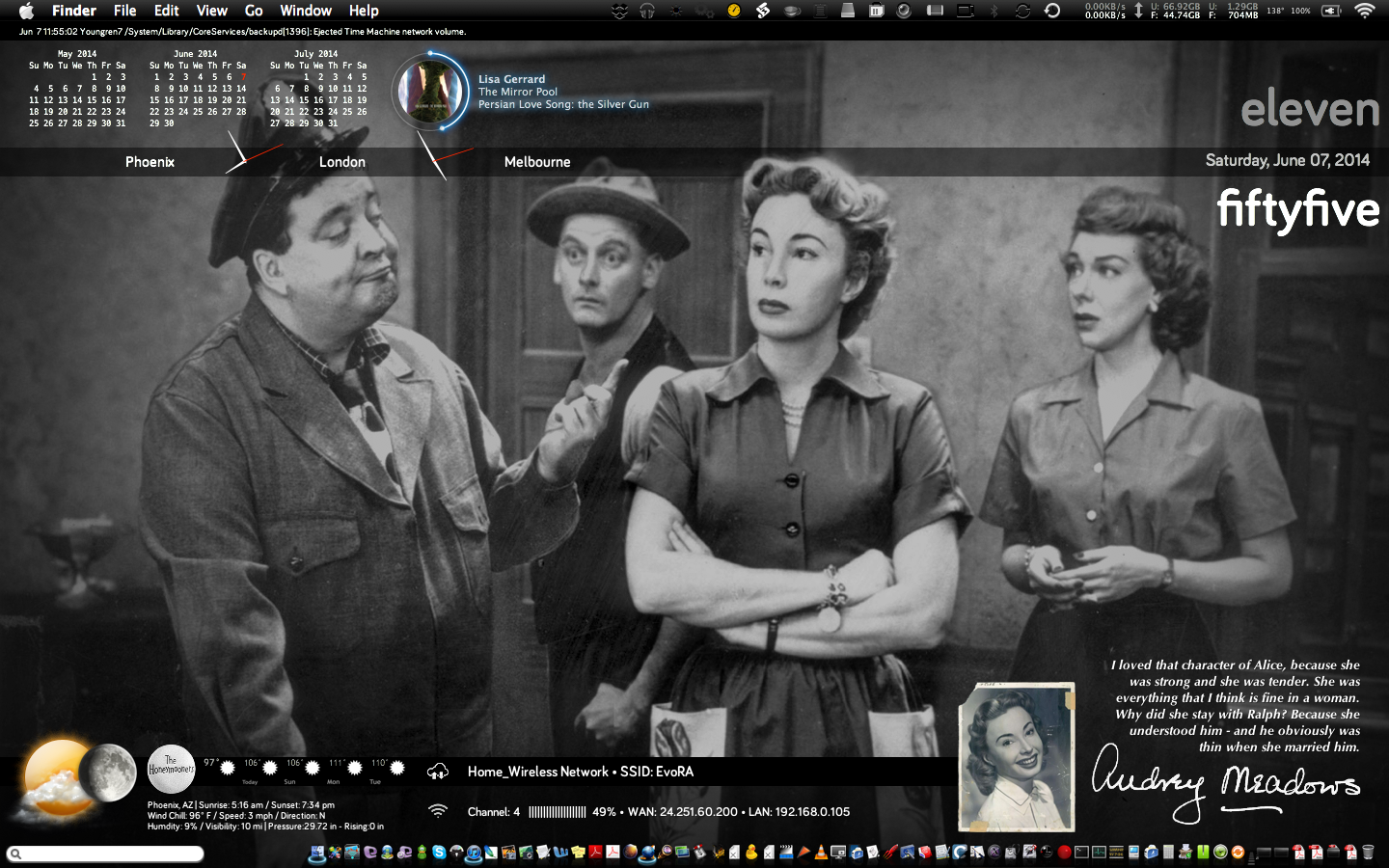Click the Time Machine log message line

(242, 32)
